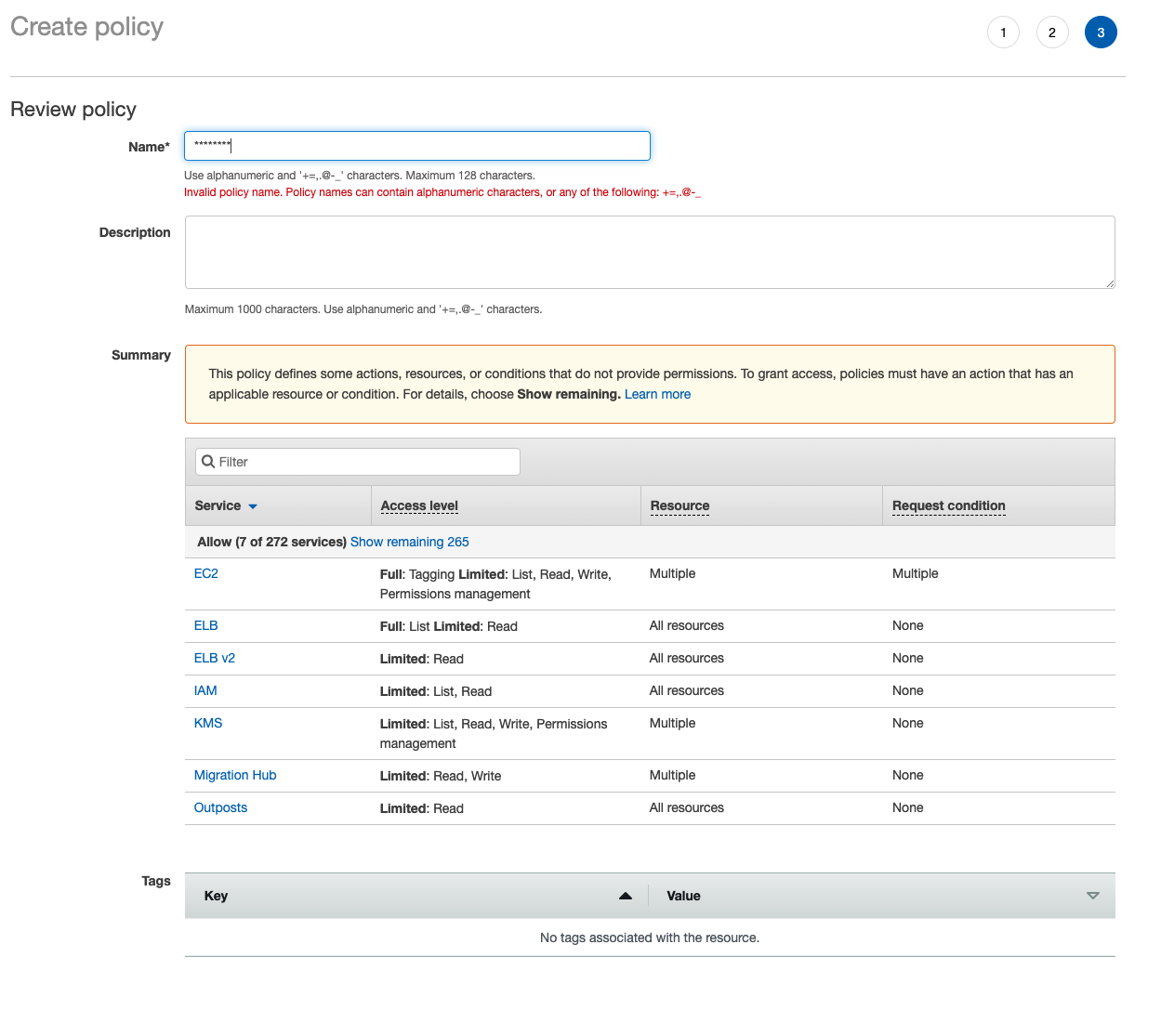Viewport: 1161px width, 1036px height.
Task: Open the KMS service entry
Action: tap(207, 723)
